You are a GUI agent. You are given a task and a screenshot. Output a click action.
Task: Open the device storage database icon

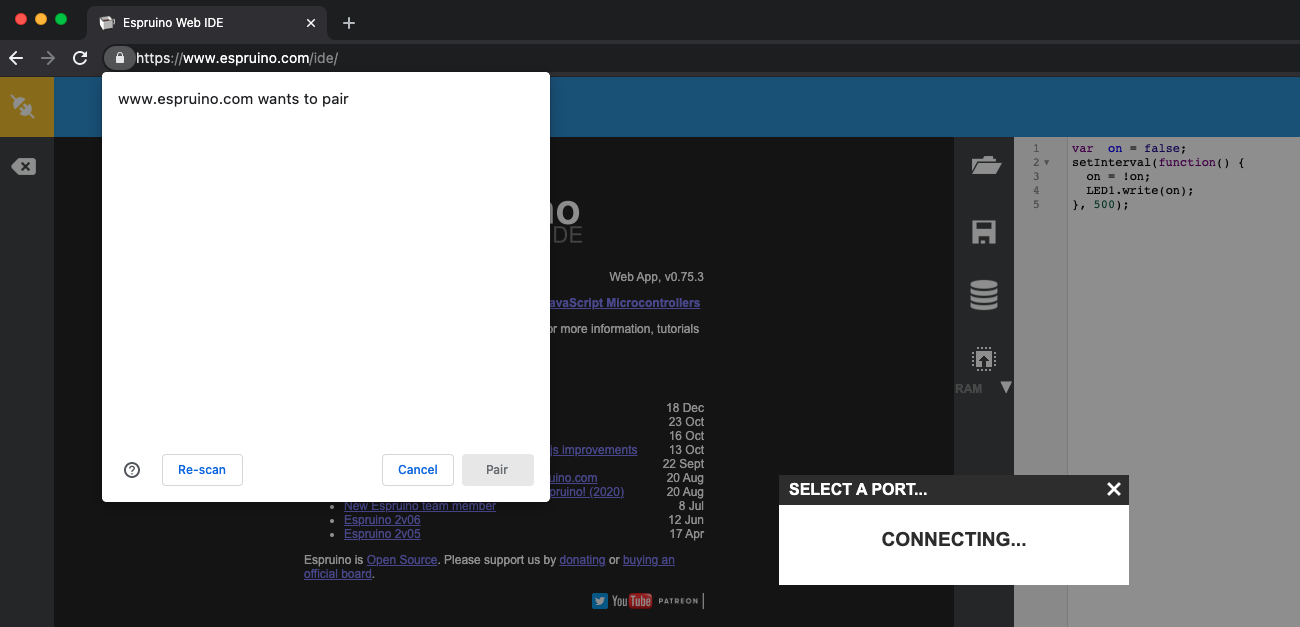984,296
